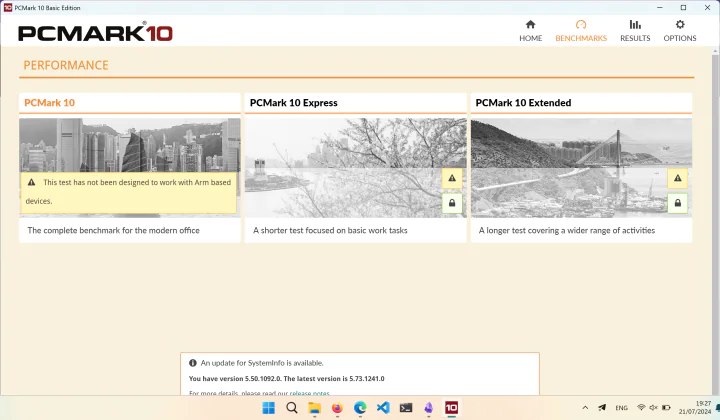This screenshot has width=720, height=420.
Task: Select the PCMark 10 benchmark title
Action: click(49, 103)
